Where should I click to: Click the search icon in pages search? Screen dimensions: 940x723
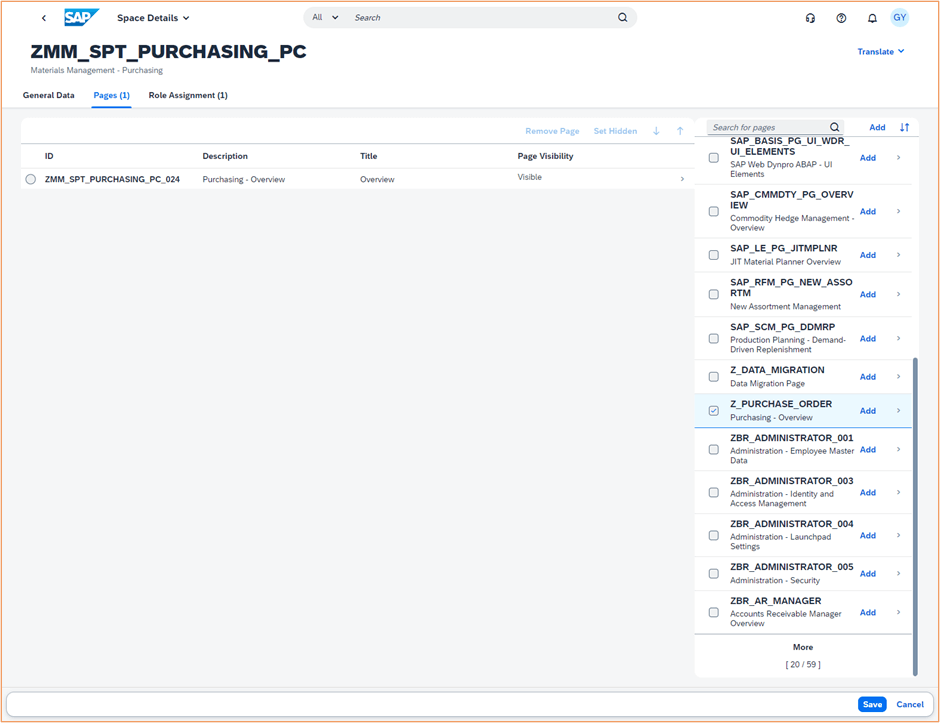(834, 127)
